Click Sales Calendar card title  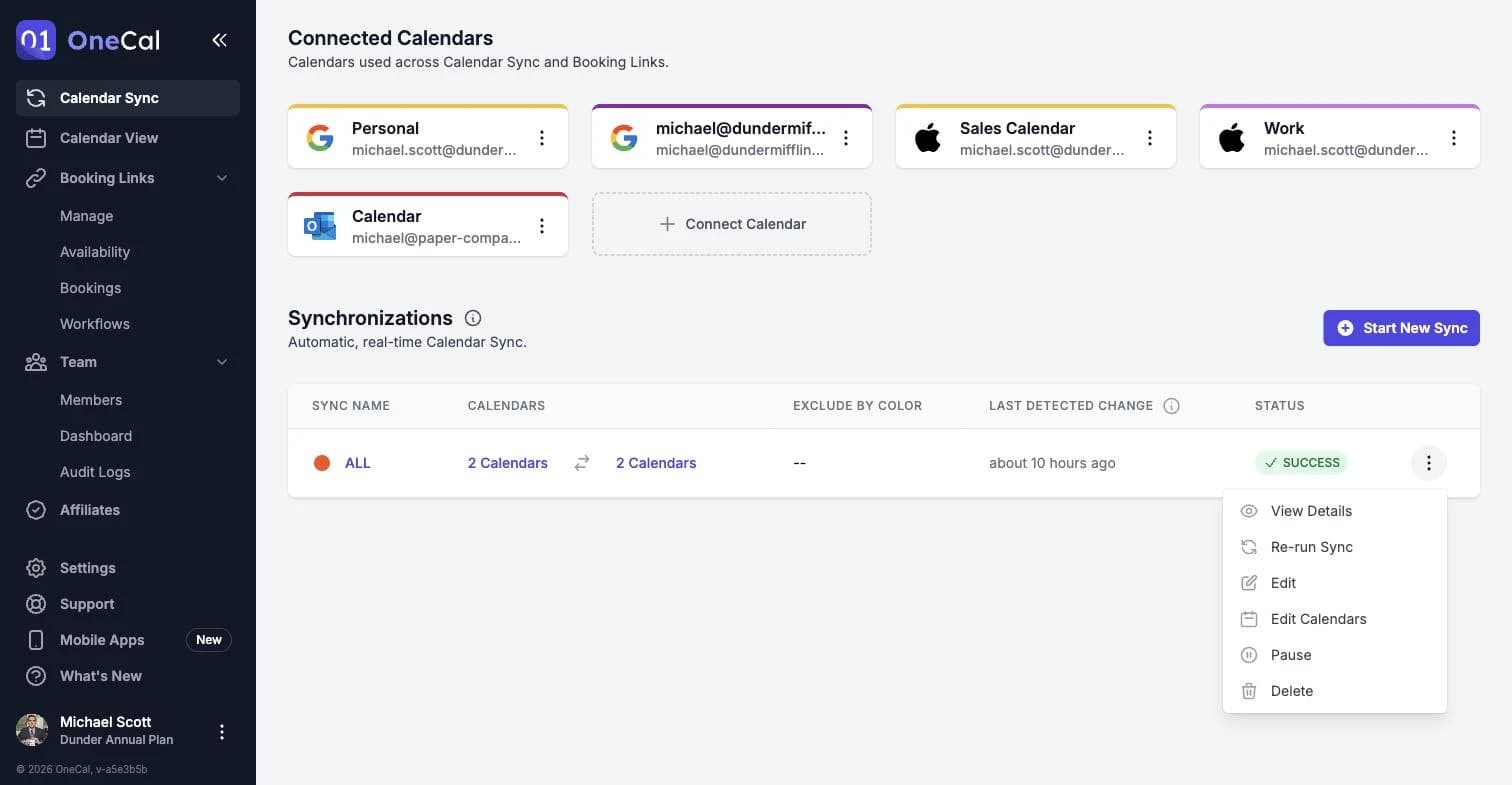tap(1017, 128)
